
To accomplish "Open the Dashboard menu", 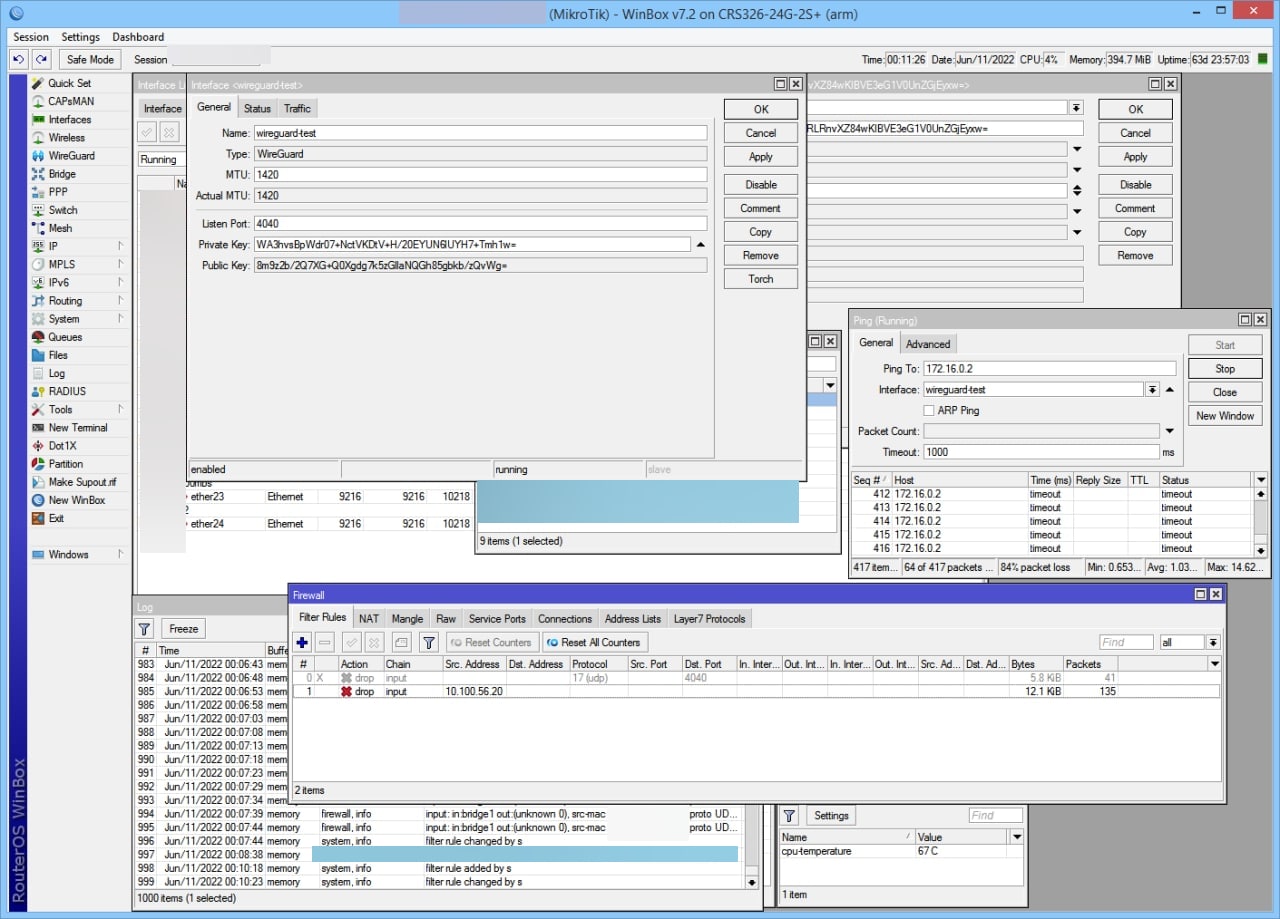I will click(138, 37).
